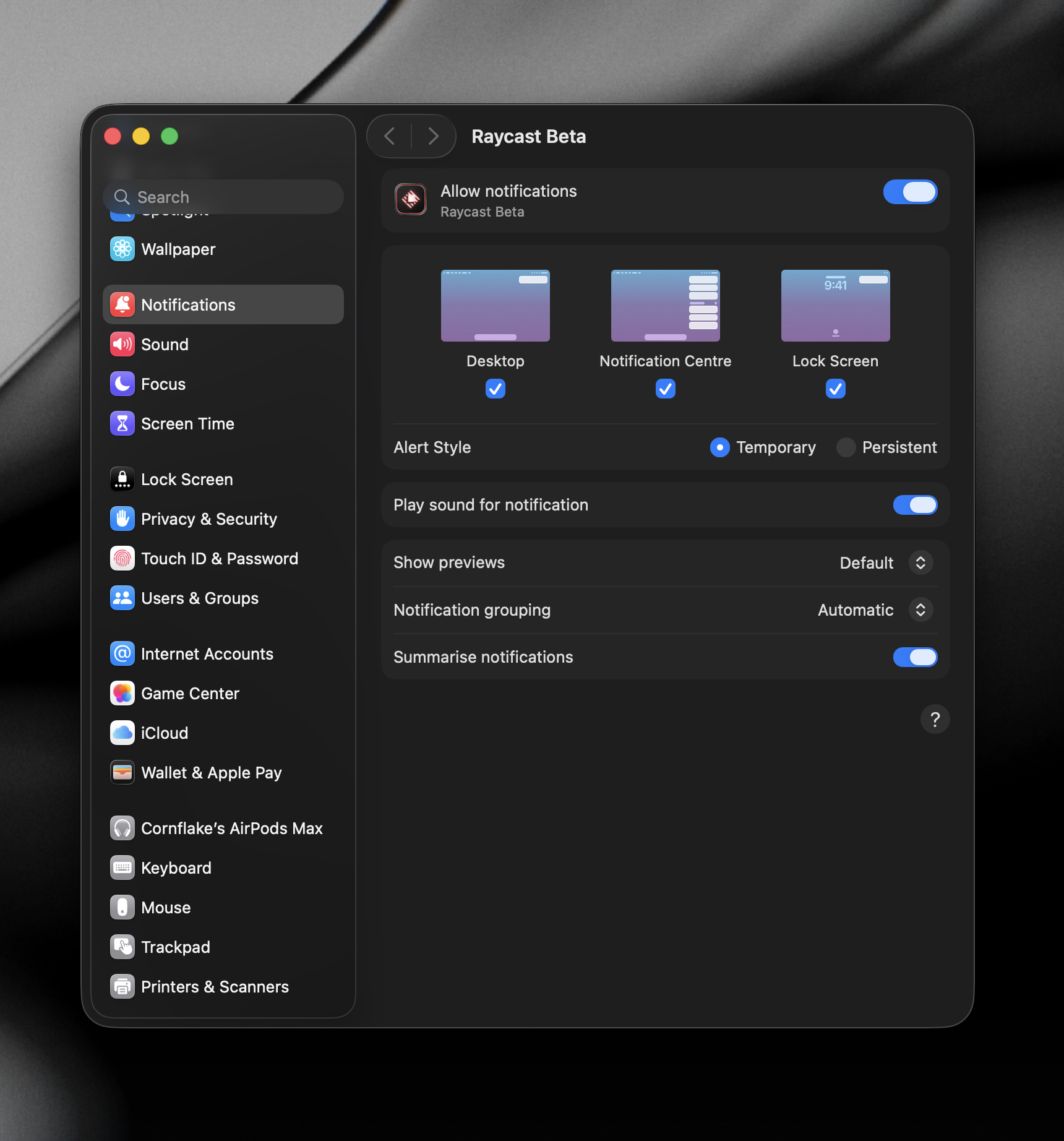Screen dimensions: 1064x1141
Task: Open Screen Time hourglass icon
Action: (122, 424)
